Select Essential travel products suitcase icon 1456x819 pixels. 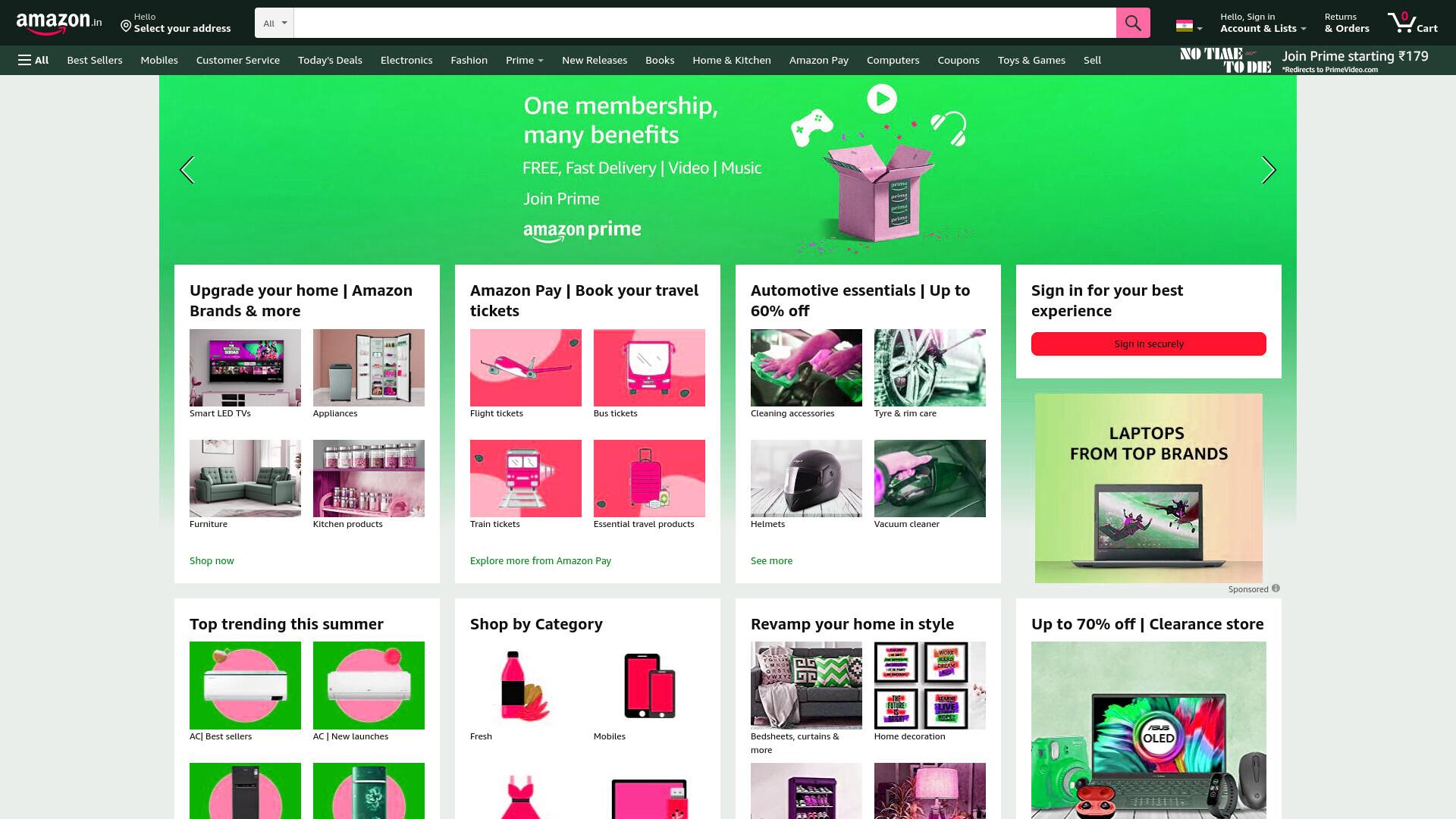point(649,479)
